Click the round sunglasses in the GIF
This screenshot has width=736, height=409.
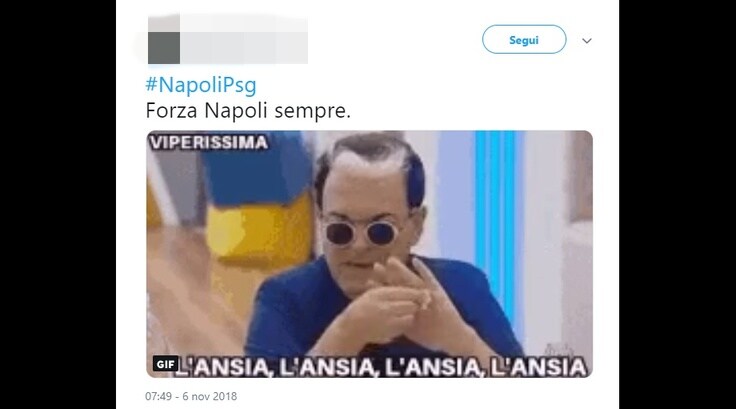point(360,233)
